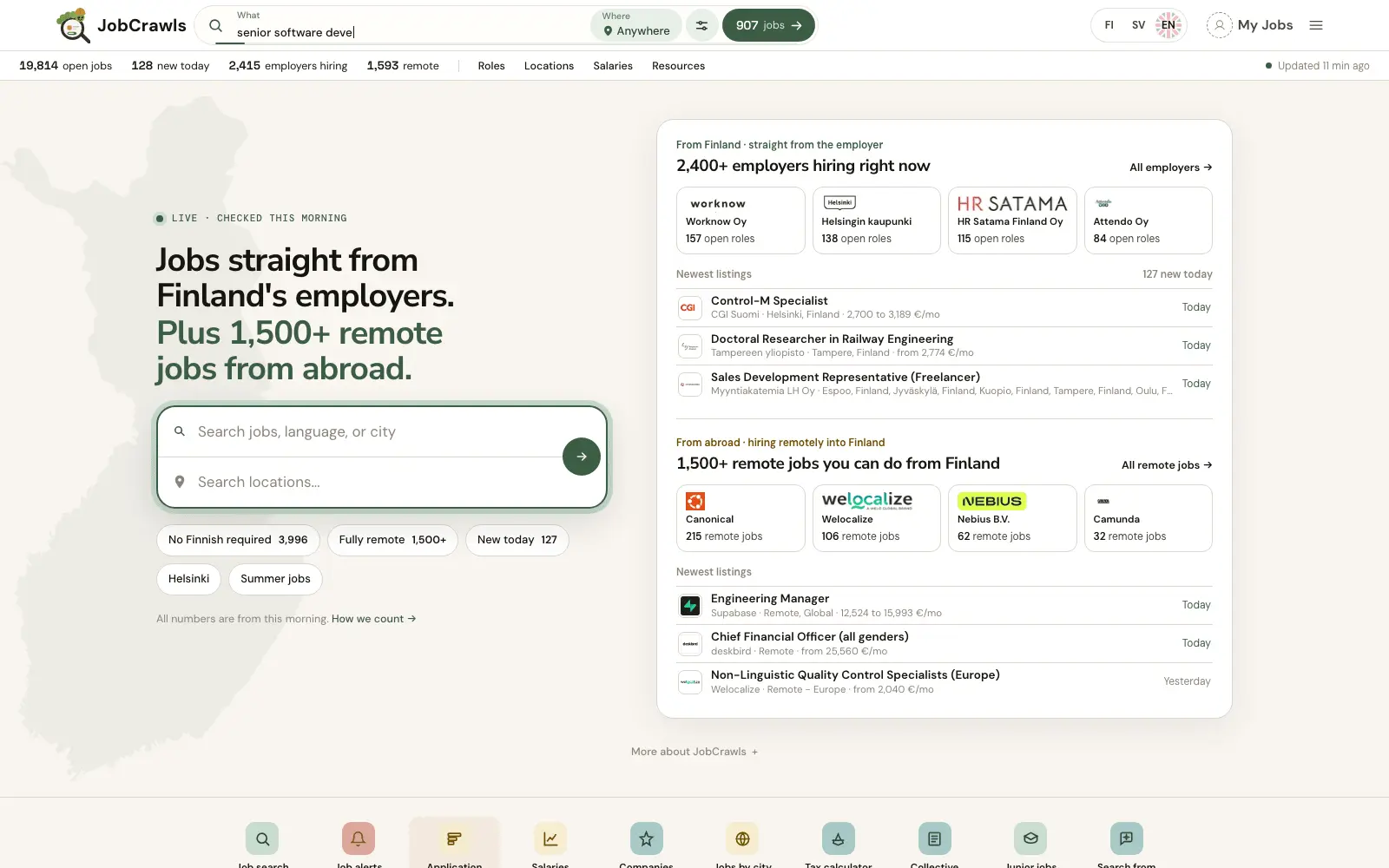
Task: Open the Canonical remote jobs card
Action: [741, 518]
